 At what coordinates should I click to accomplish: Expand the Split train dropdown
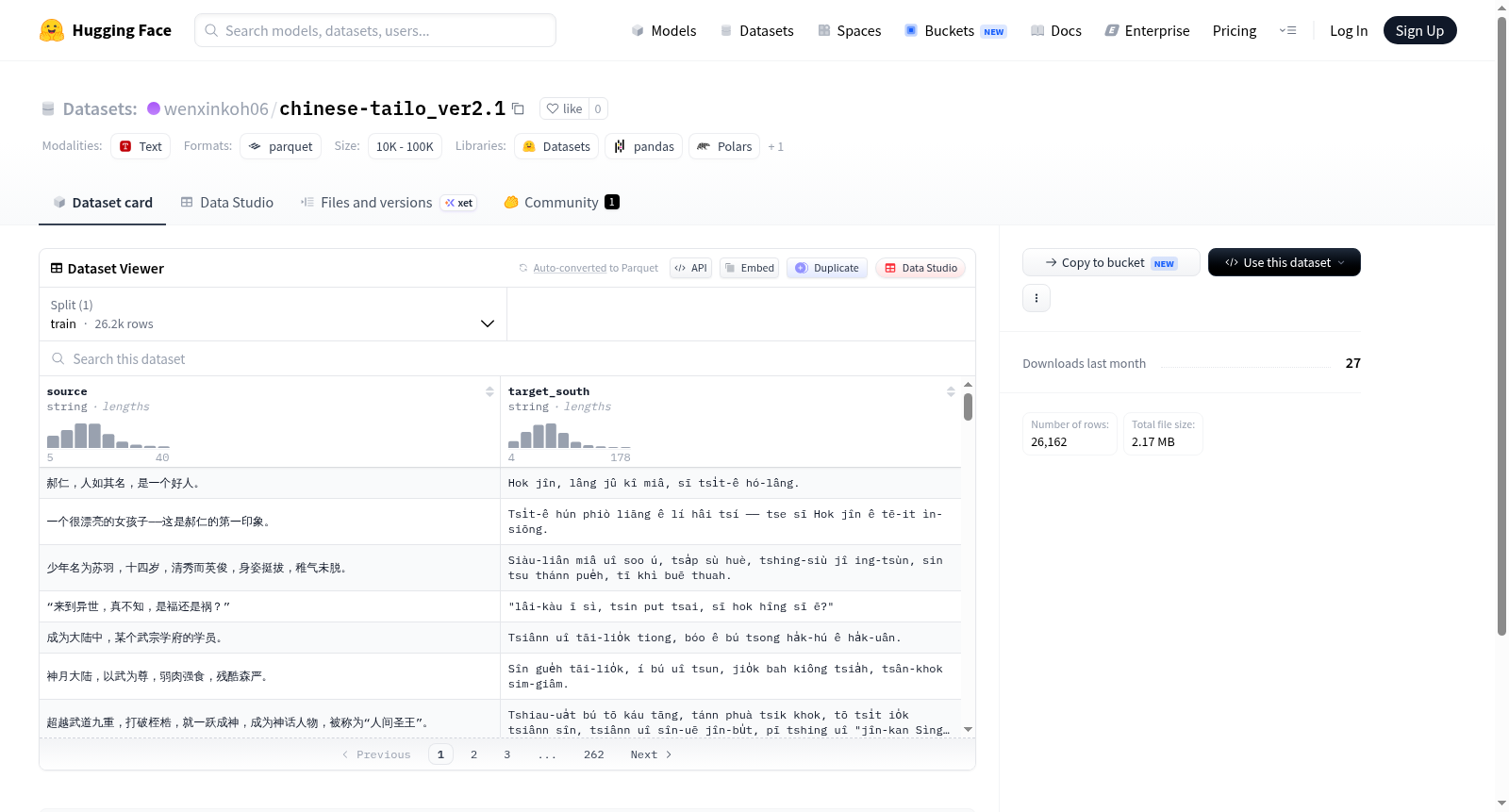[x=273, y=314]
